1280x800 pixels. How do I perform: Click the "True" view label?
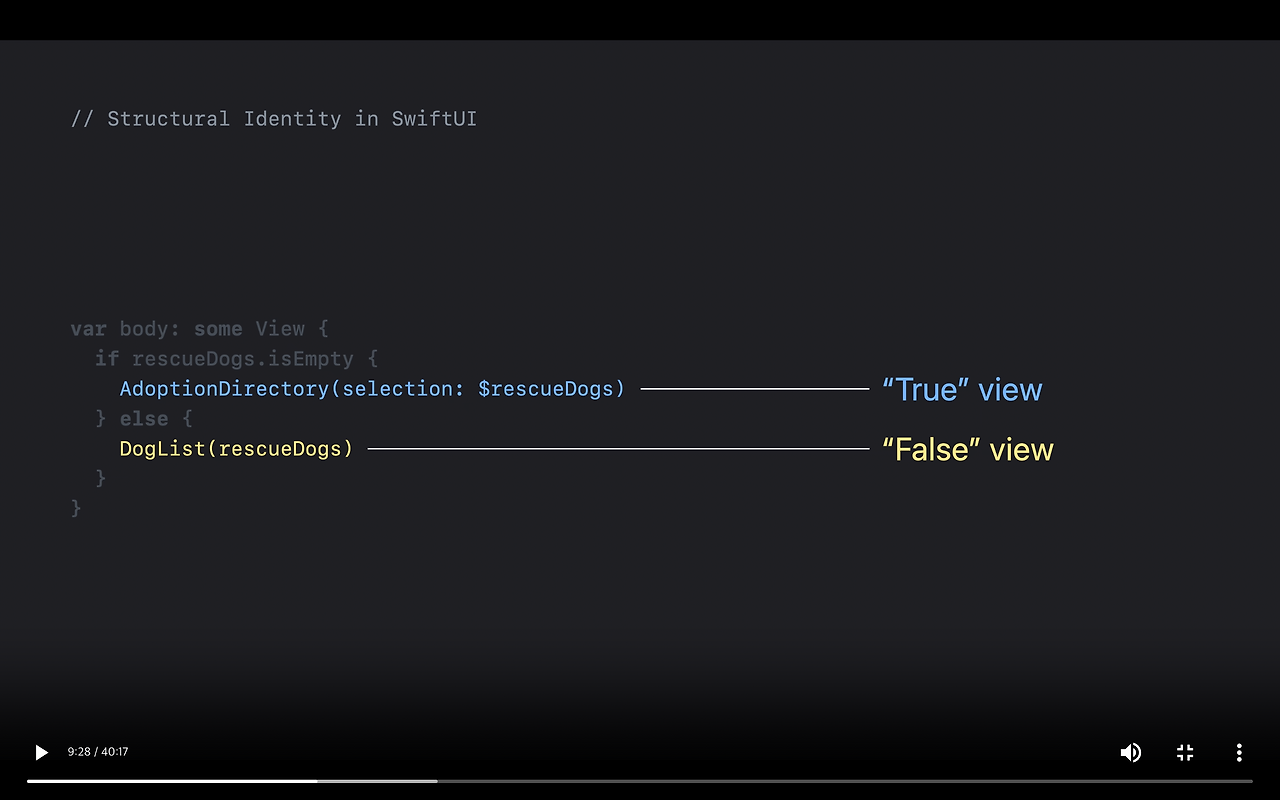click(x=962, y=389)
